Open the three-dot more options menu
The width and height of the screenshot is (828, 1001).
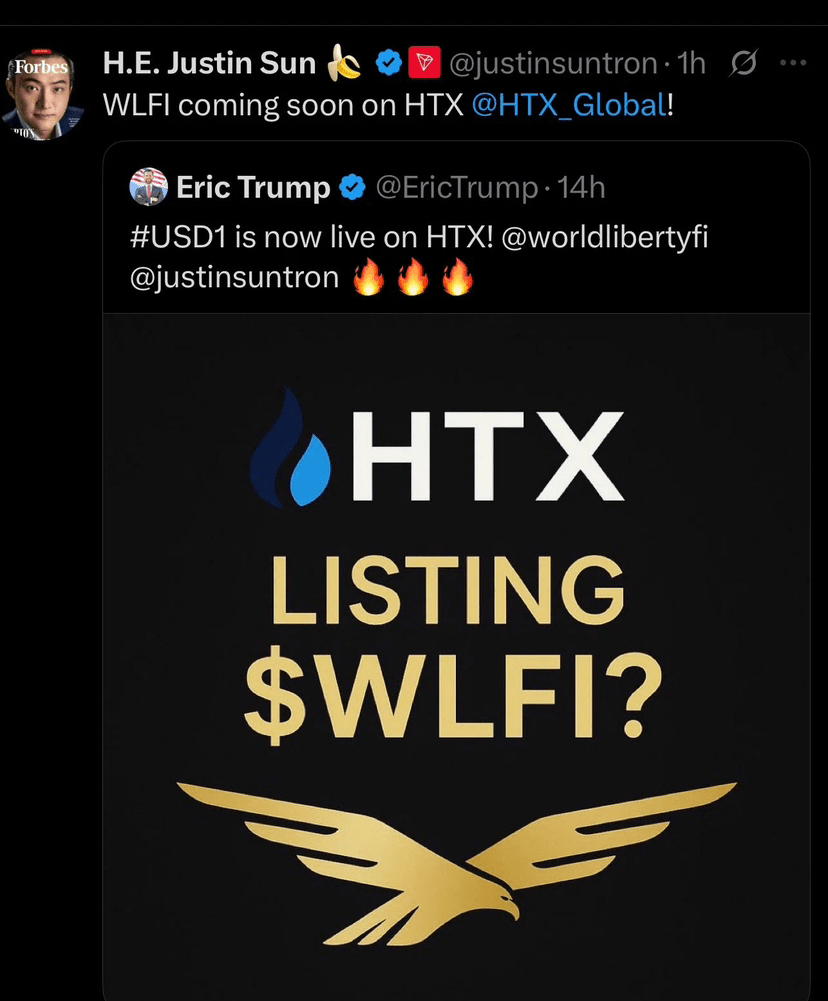coord(793,63)
